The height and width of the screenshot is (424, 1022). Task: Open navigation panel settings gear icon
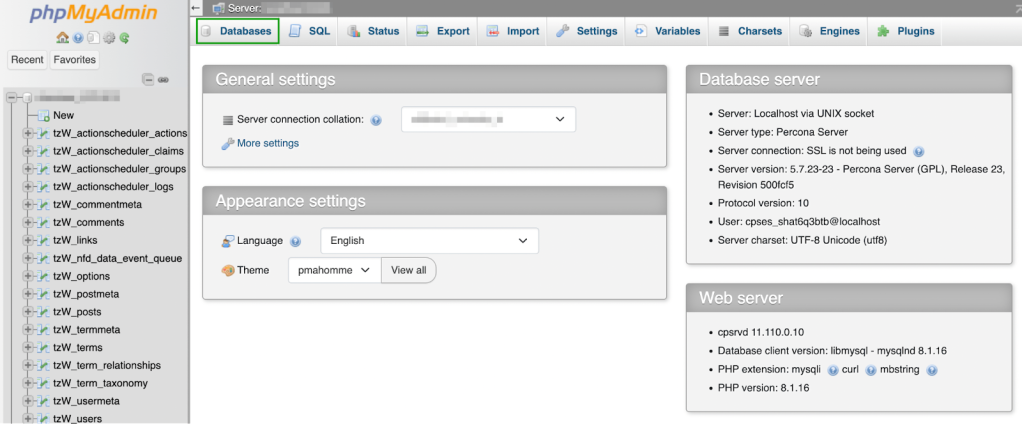tap(109, 38)
